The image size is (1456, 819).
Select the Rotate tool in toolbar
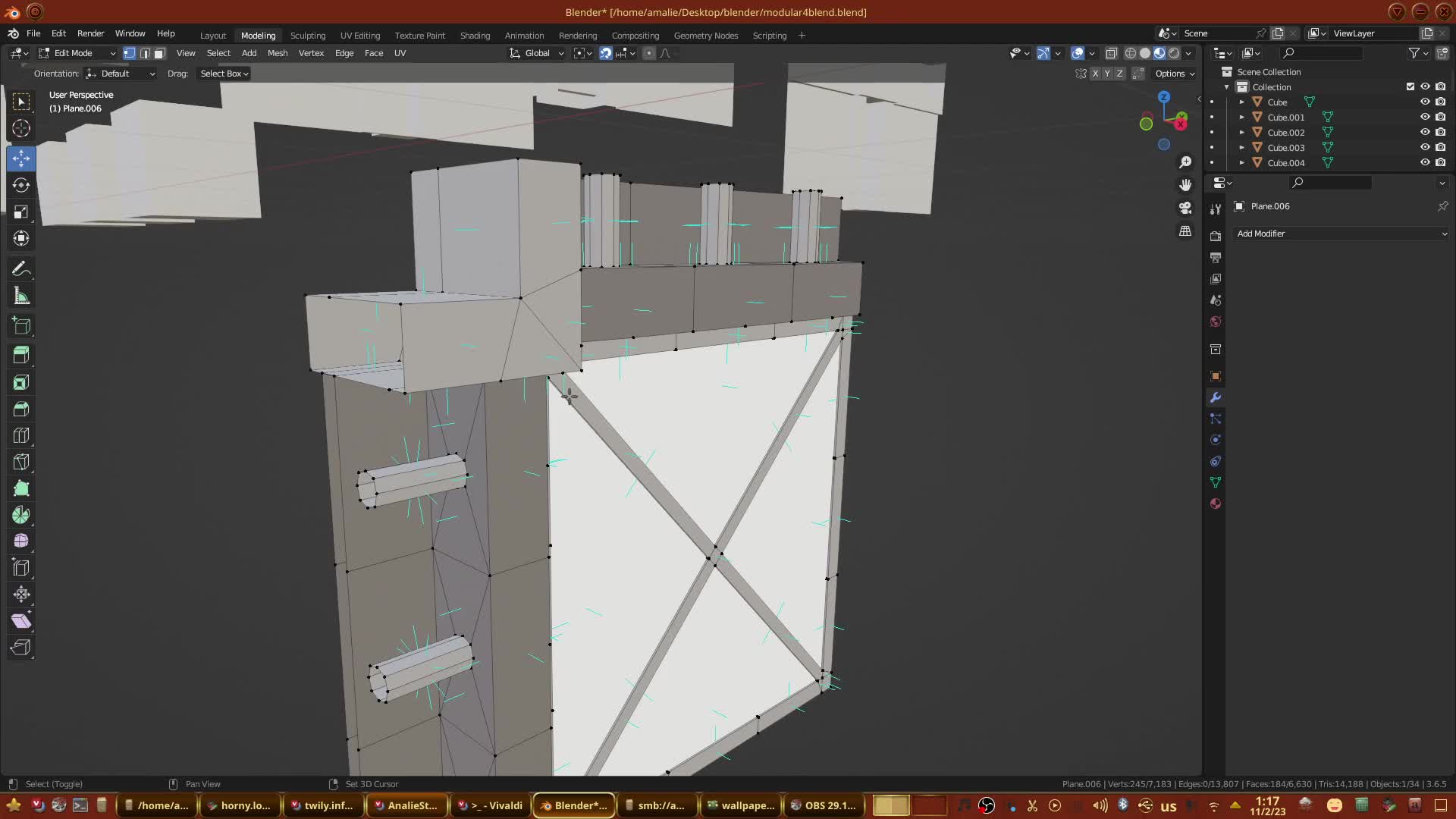(21, 185)
